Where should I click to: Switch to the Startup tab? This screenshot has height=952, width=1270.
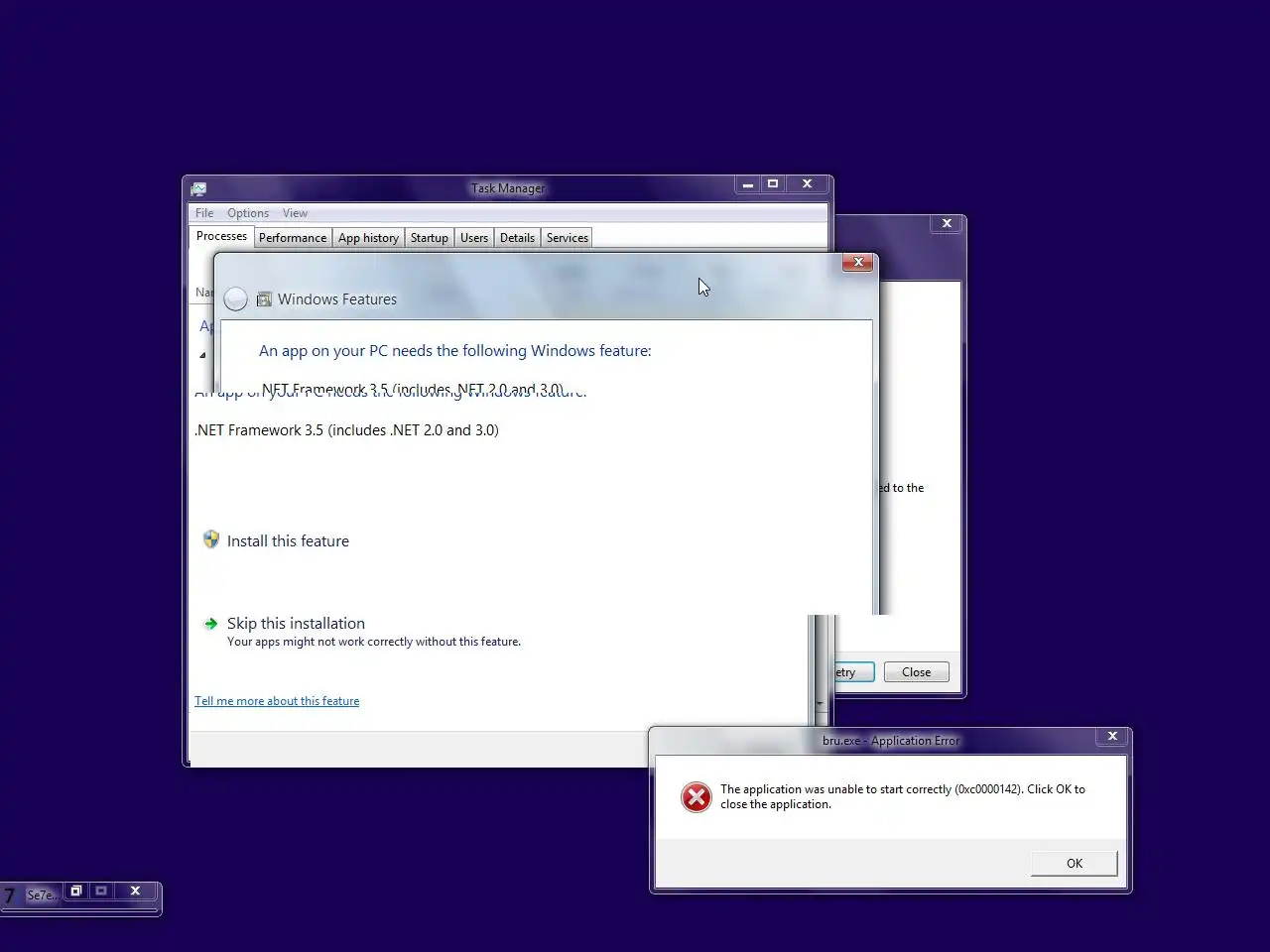(430, 238)
